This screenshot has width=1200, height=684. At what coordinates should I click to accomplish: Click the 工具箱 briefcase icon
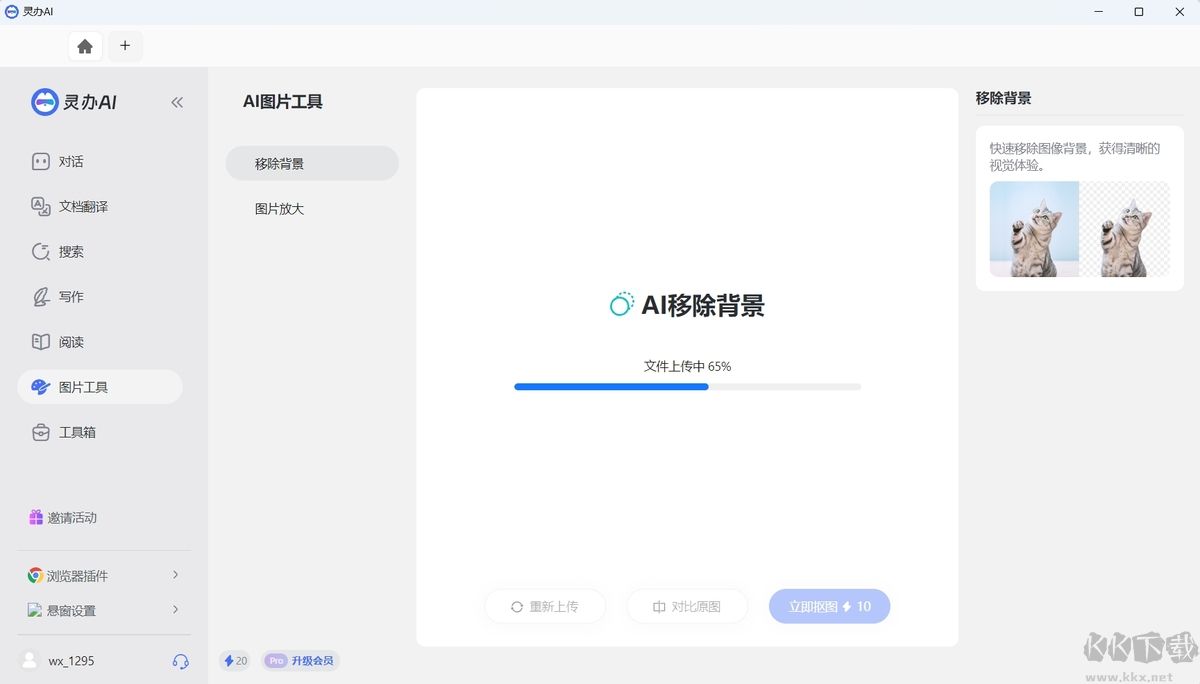tap(41, 432)
